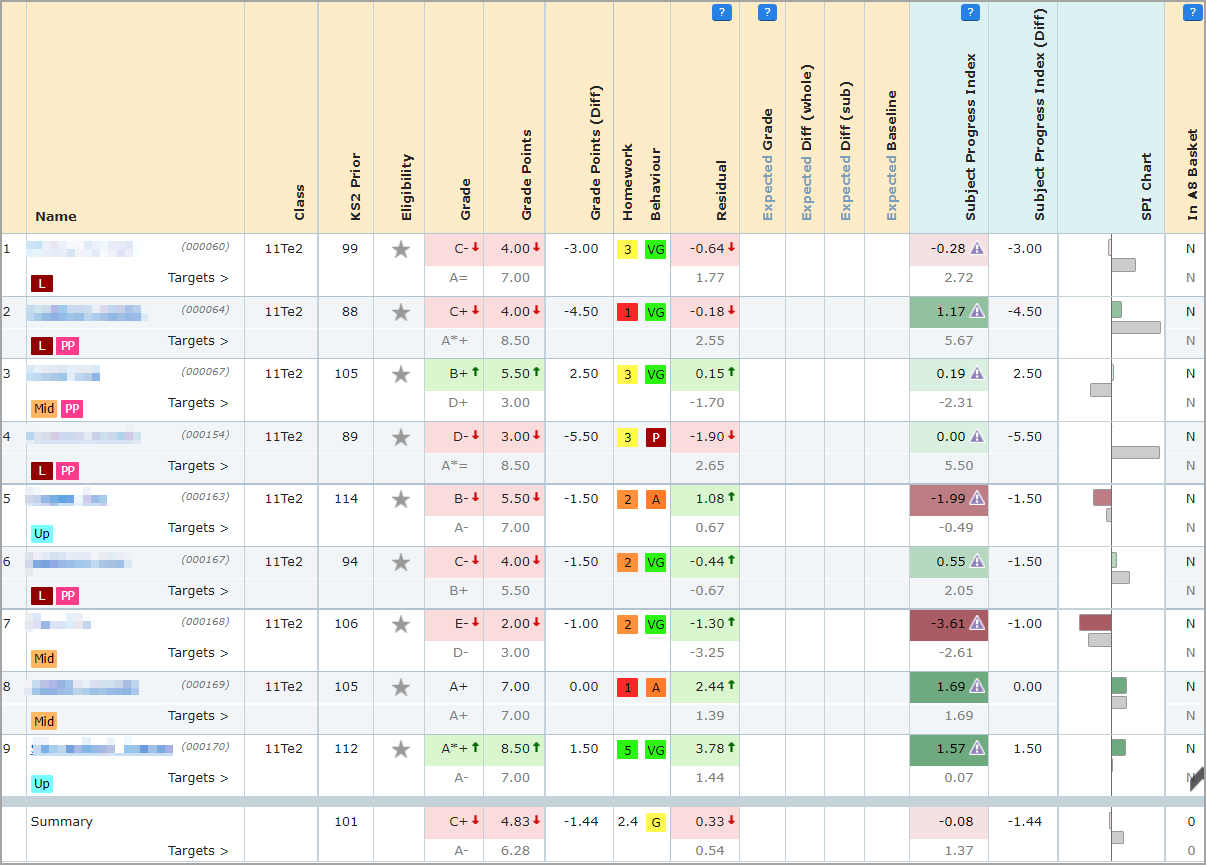The image size is (1206, 865).
Task: Click SPI chart bar for student 000168
Action: [x=1095, y=623]
